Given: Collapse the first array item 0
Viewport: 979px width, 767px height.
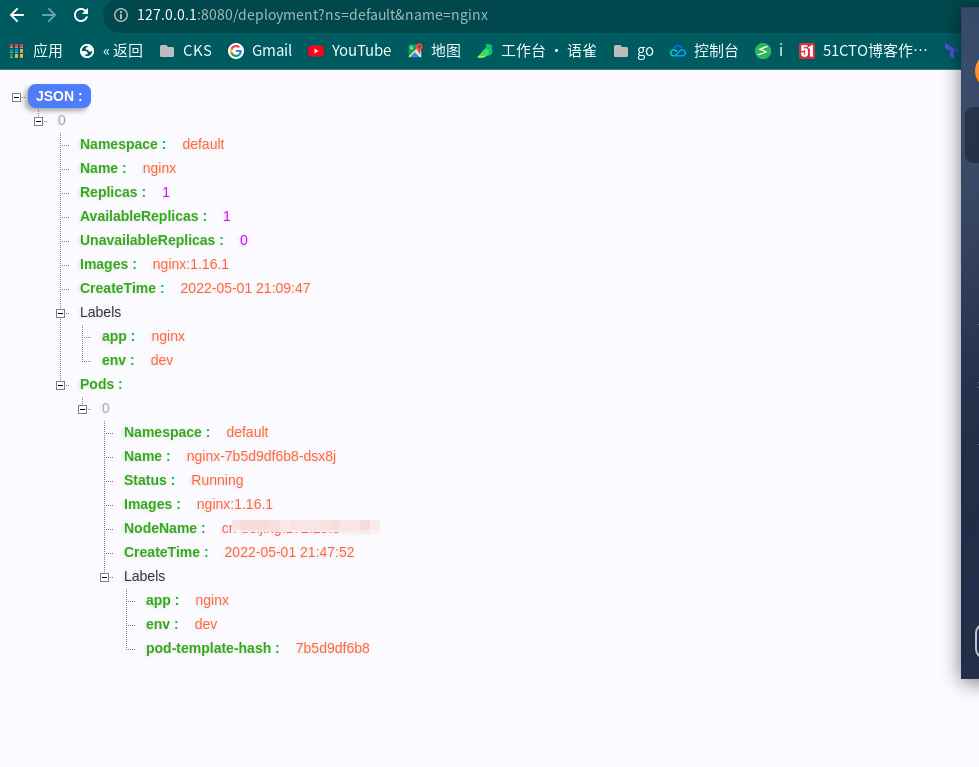Looking at the screenshot, I should point(39,121).
